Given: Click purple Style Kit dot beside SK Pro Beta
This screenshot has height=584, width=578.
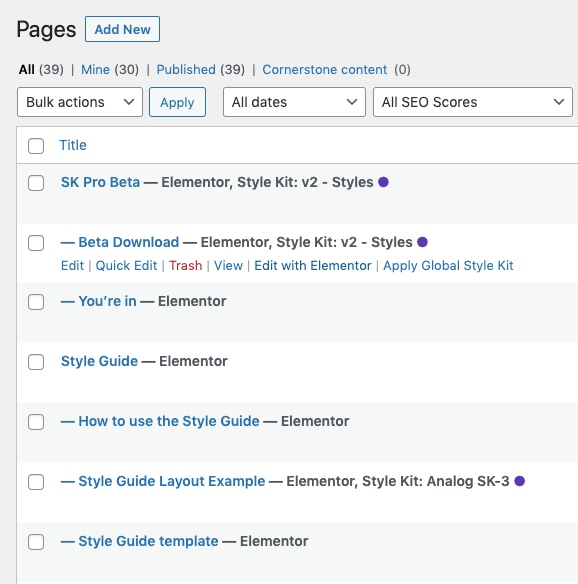Looking at the screenshot, I should click(x=383, y=182).
